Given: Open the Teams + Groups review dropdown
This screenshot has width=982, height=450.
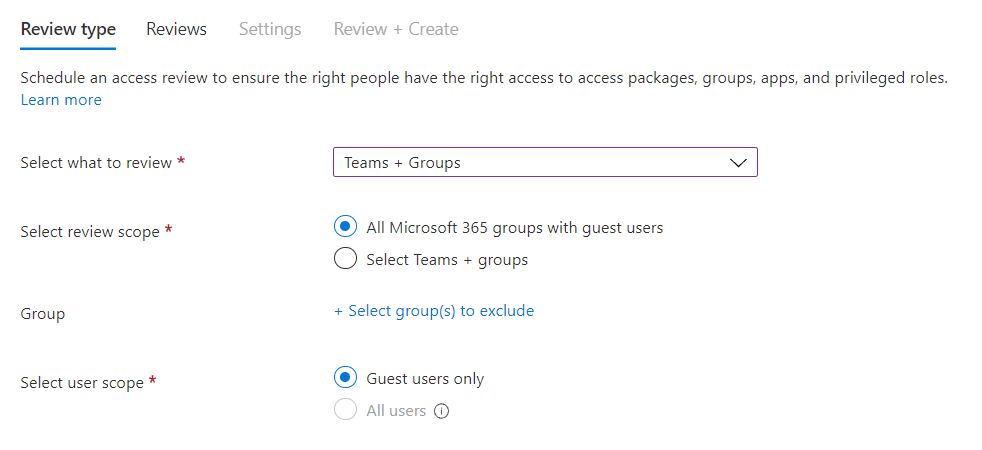Looking at the screenshot, I should pos(545,162).
